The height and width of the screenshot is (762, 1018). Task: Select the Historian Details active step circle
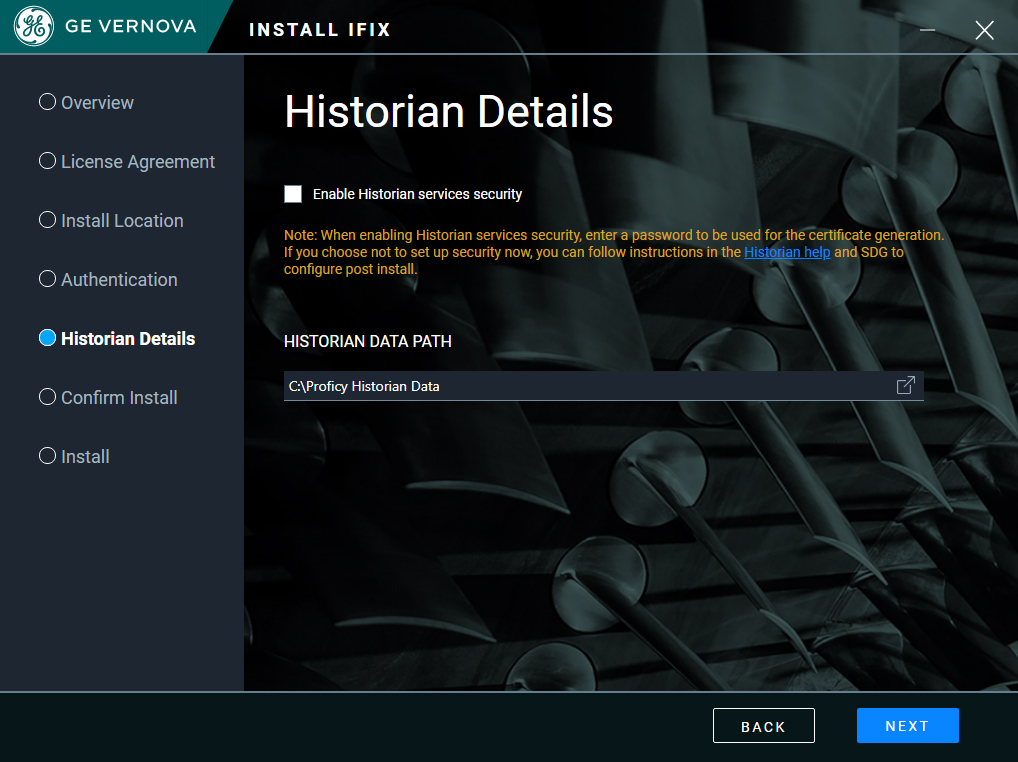coord(47,338)
